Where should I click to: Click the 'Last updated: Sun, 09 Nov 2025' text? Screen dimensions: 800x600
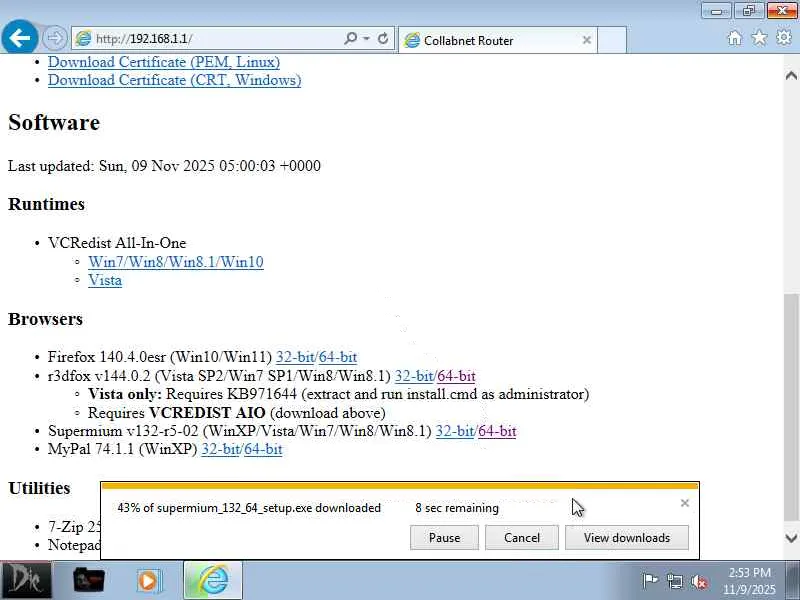pos(164,166)
